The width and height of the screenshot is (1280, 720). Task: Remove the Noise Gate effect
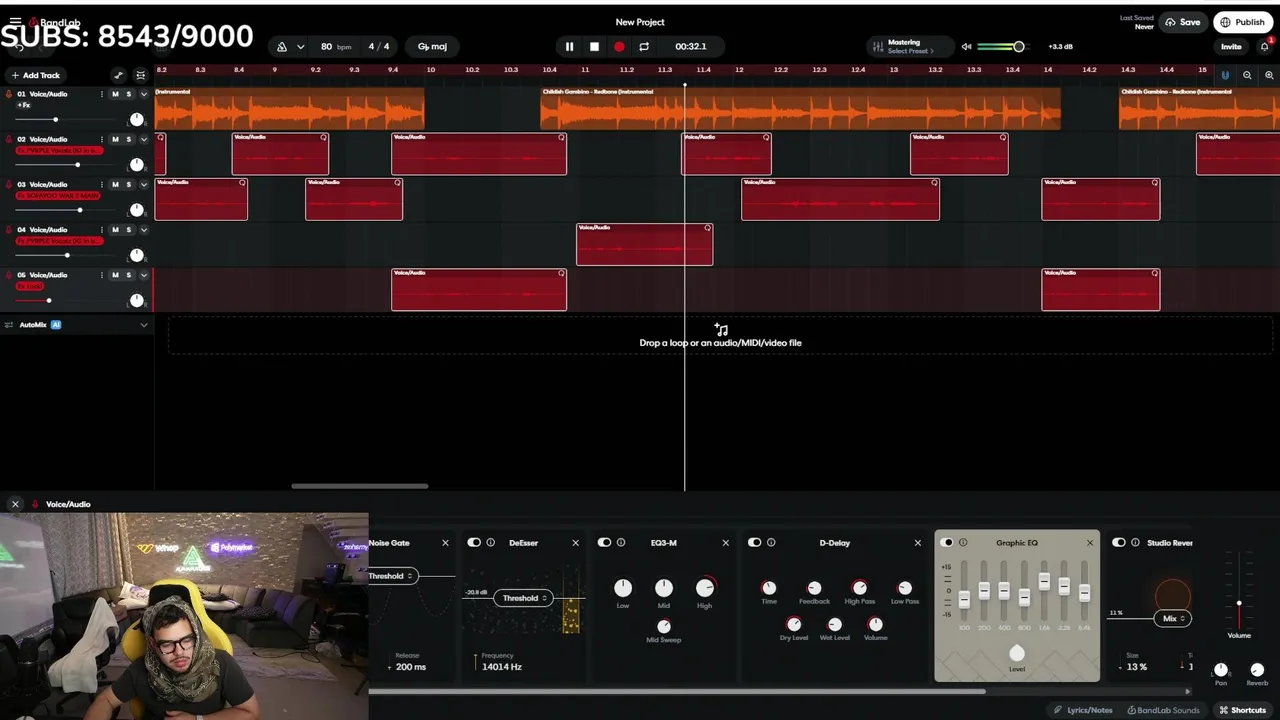[445, 543]
